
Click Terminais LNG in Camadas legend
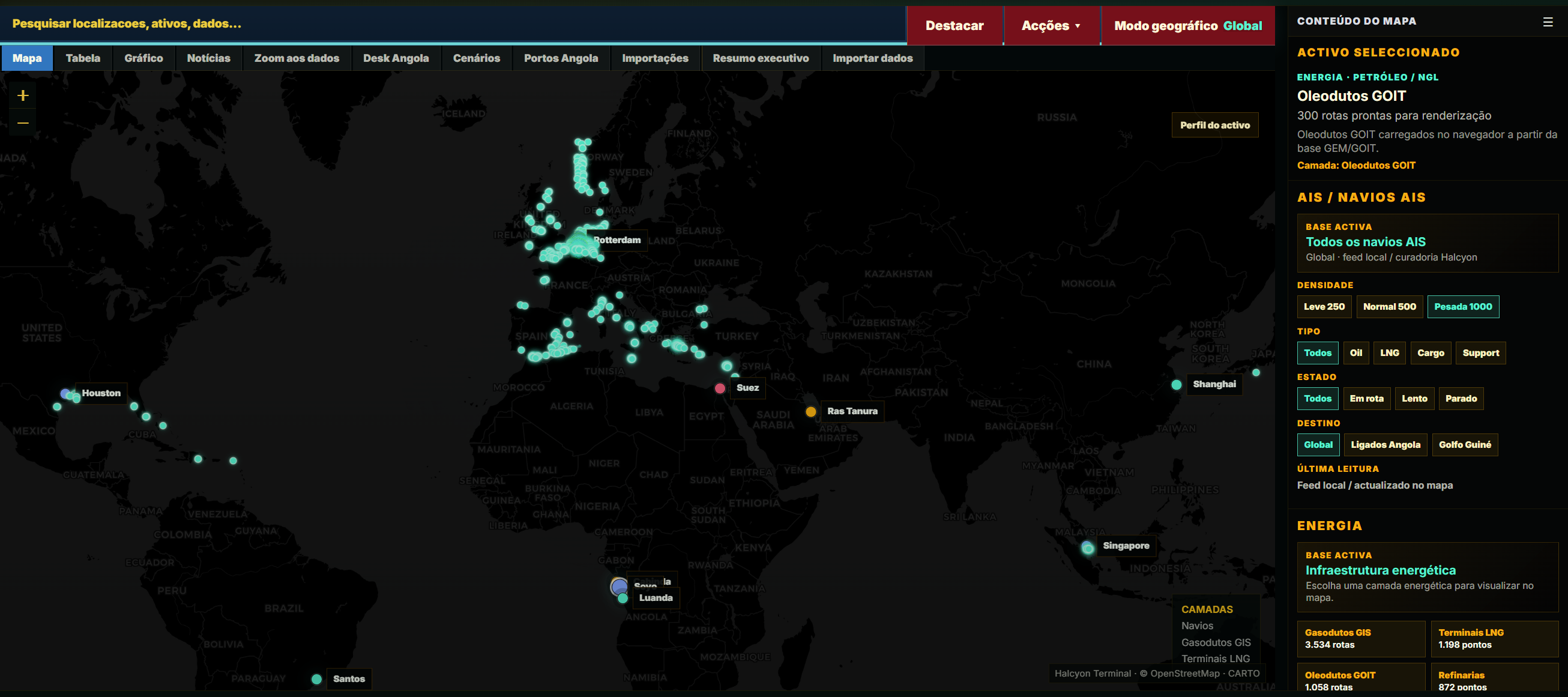pos(1215,659)
